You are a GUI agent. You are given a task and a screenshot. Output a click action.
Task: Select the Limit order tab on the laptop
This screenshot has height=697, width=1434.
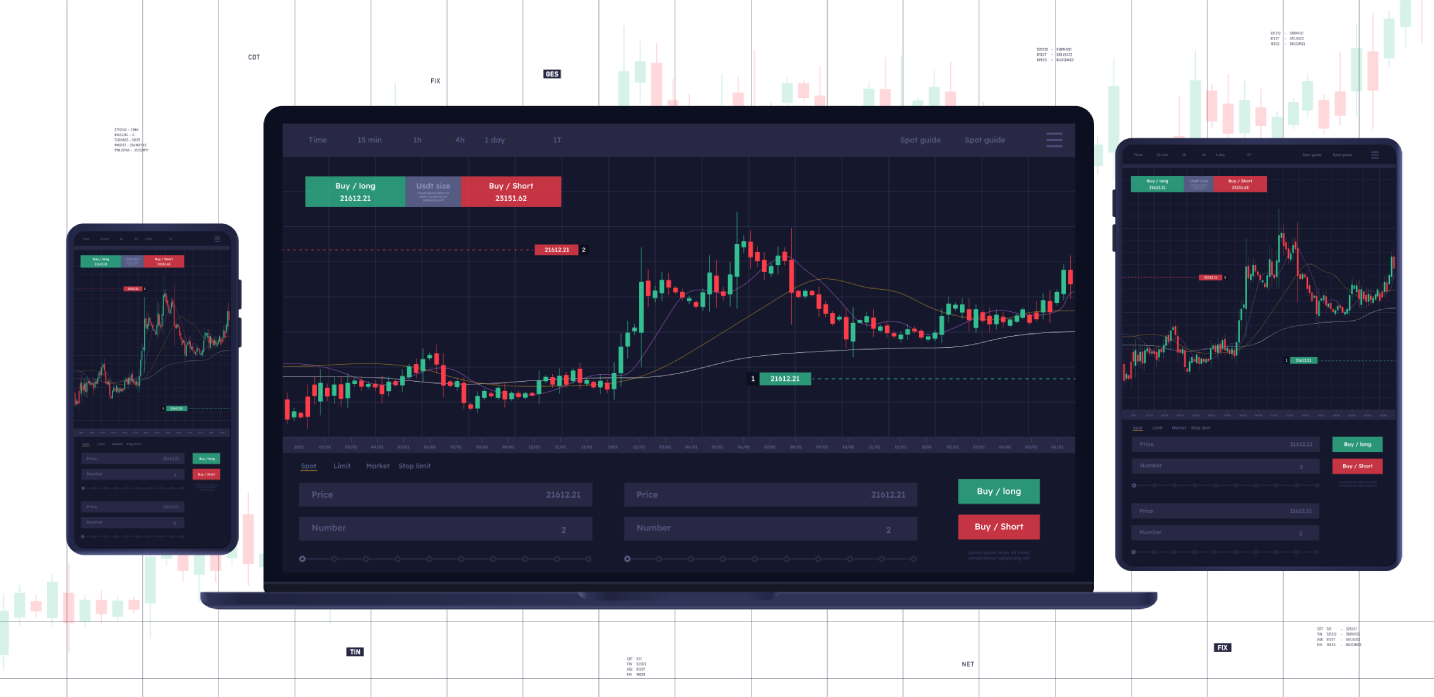(x=342, y=466)
